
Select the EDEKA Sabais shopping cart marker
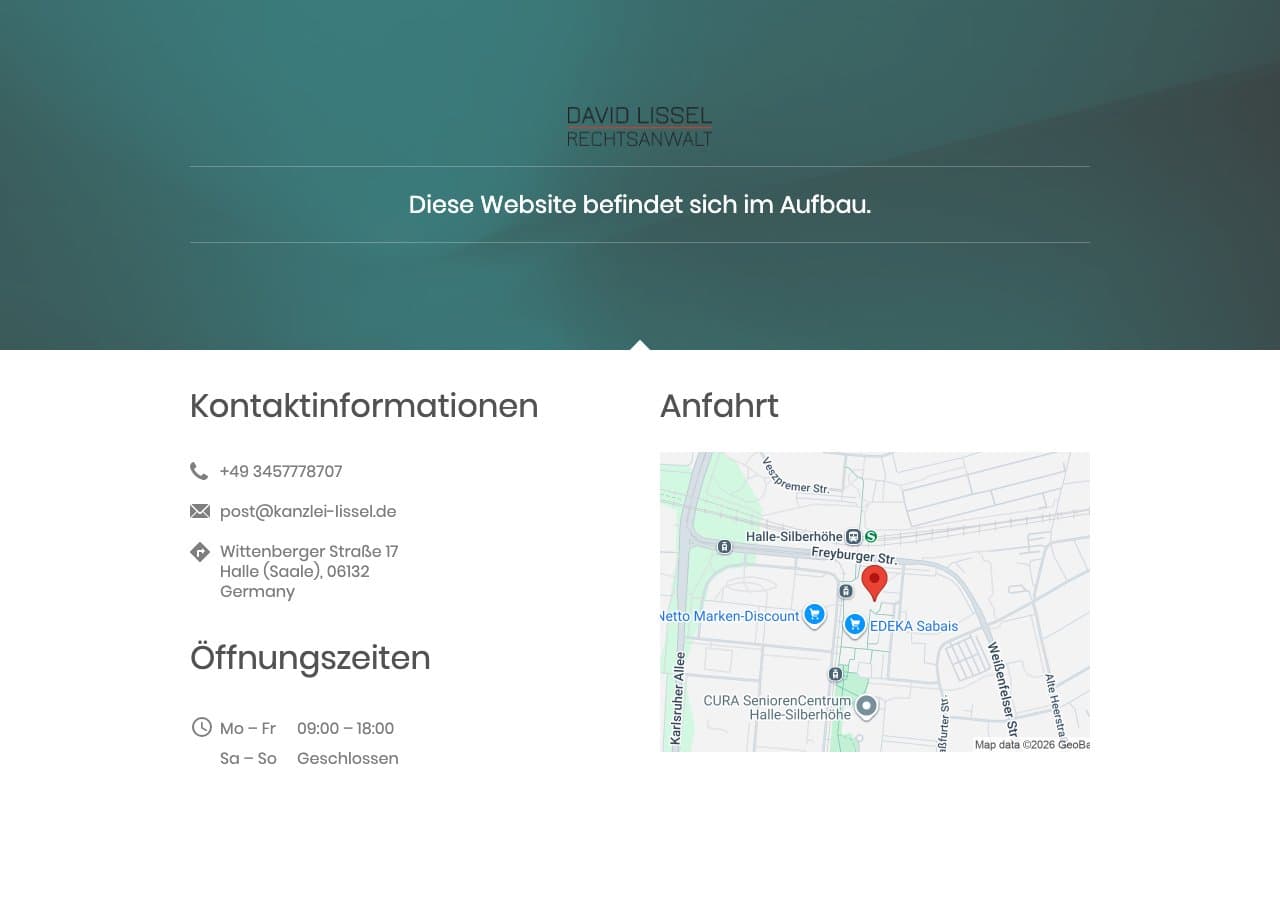click(854, 624)
